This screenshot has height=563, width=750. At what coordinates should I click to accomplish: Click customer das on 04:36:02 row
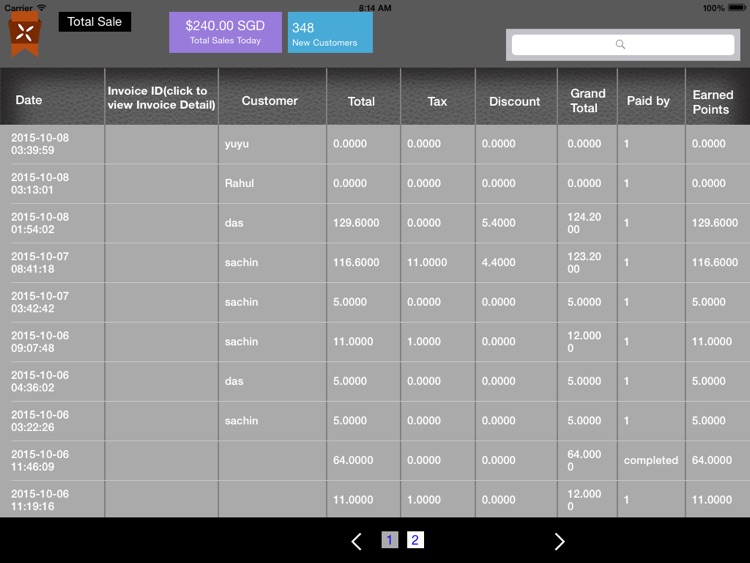pyautogui.click(x=234, y=381)
